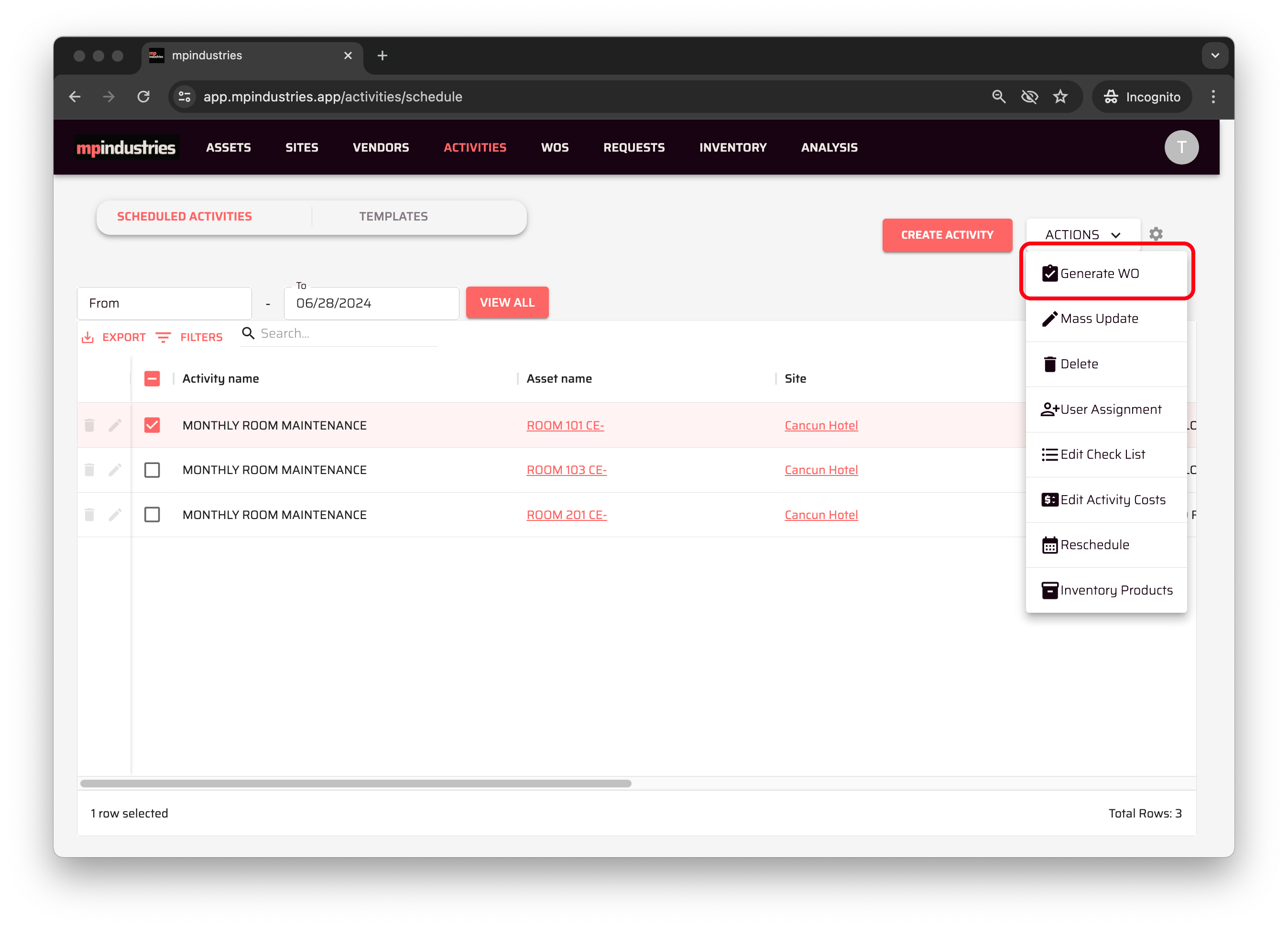This screenshot has width=1288, height=928.
Task: Bookmark this page with star icon
Action: 1059,97
